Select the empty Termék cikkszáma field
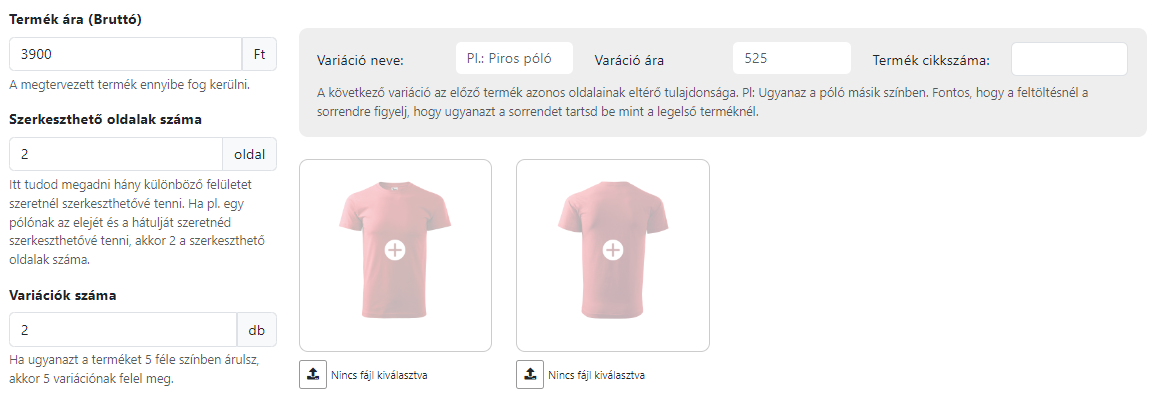This screenshot has height=407, width=1162. [1069, 59]
